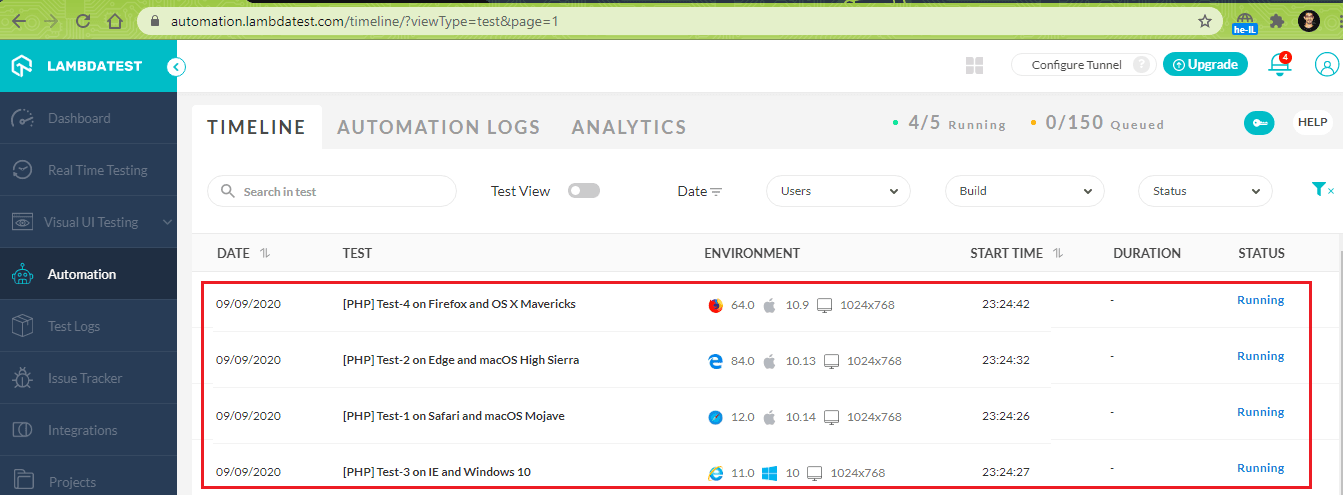This screenshot has height=495, width=1343.
Task: Click the 4/5 Running counter
Action: point(949,123)
